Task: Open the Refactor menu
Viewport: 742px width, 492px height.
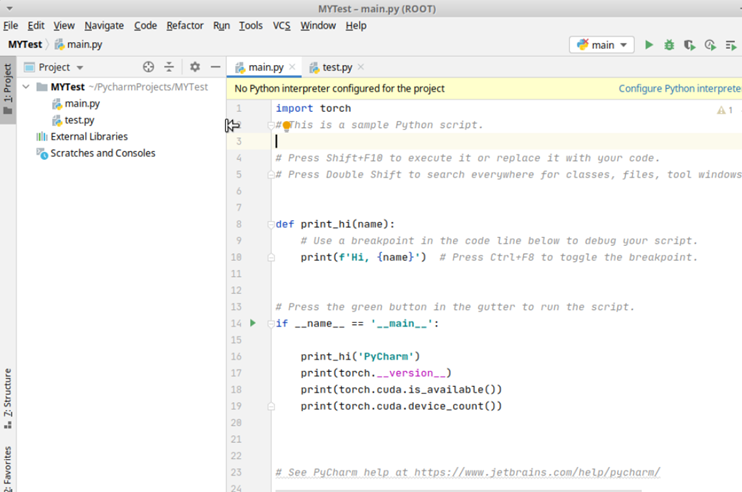Action: click(x=185, y=26)
